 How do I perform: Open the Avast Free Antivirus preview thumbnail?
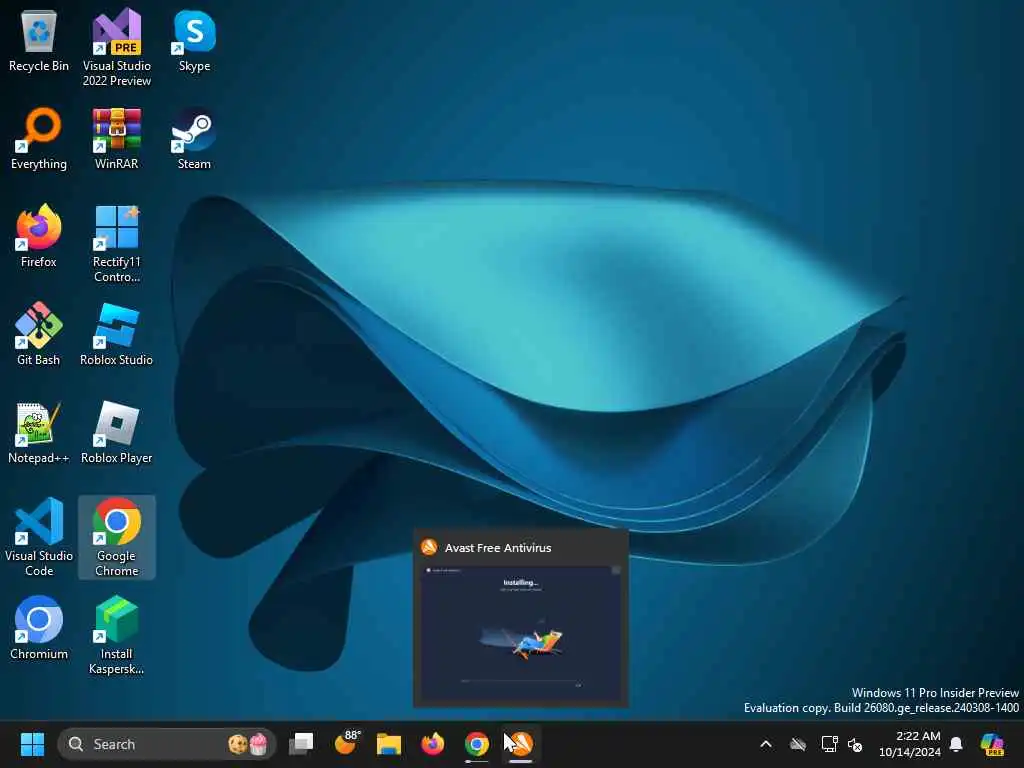520,618
